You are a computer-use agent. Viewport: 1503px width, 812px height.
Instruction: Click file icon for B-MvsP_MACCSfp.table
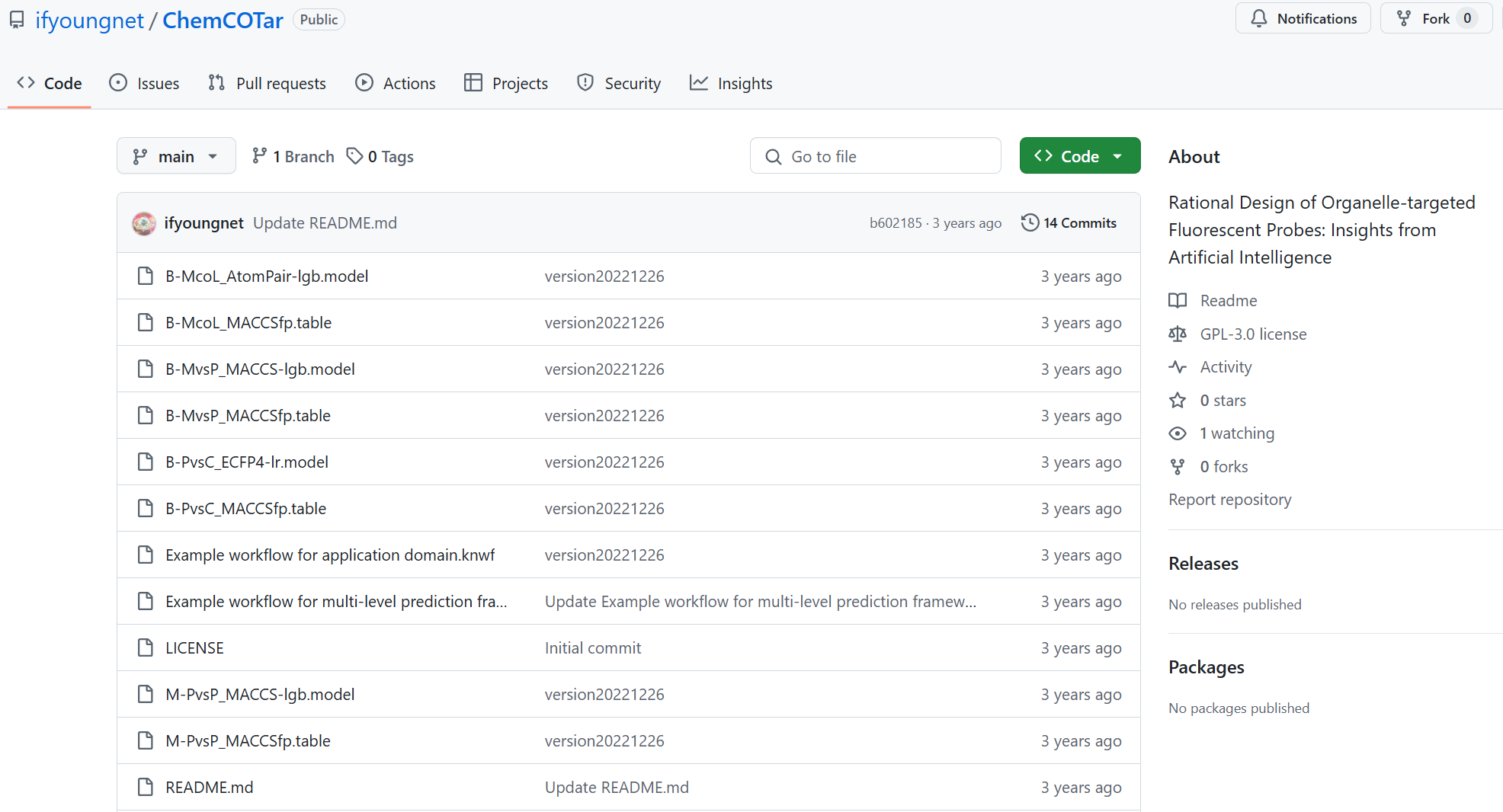pyautogui.click(x=145, y=415)
